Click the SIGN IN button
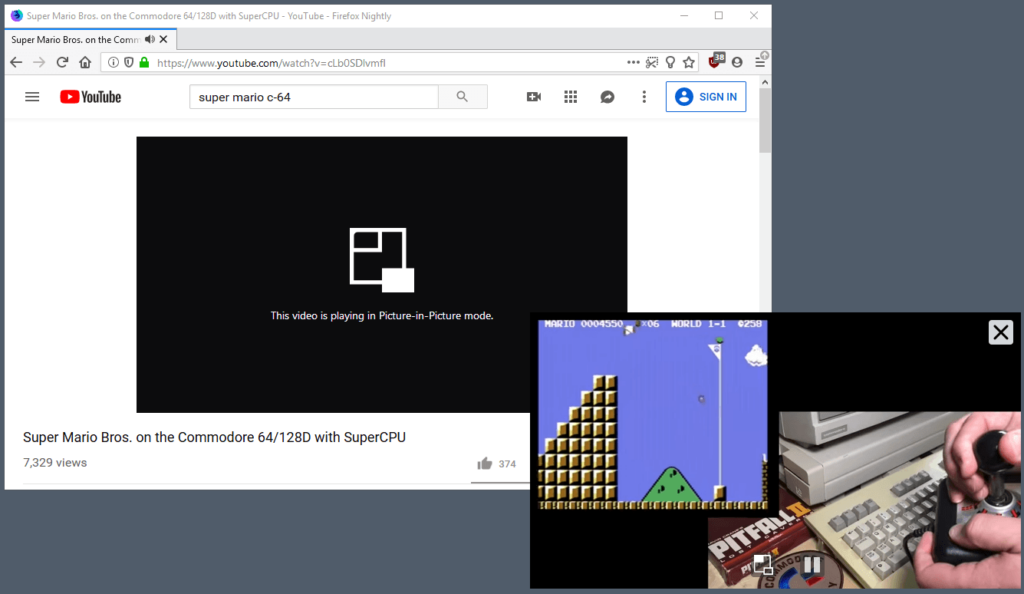Viewport: 1024px width, 594px height. click(x=706, y=97)
